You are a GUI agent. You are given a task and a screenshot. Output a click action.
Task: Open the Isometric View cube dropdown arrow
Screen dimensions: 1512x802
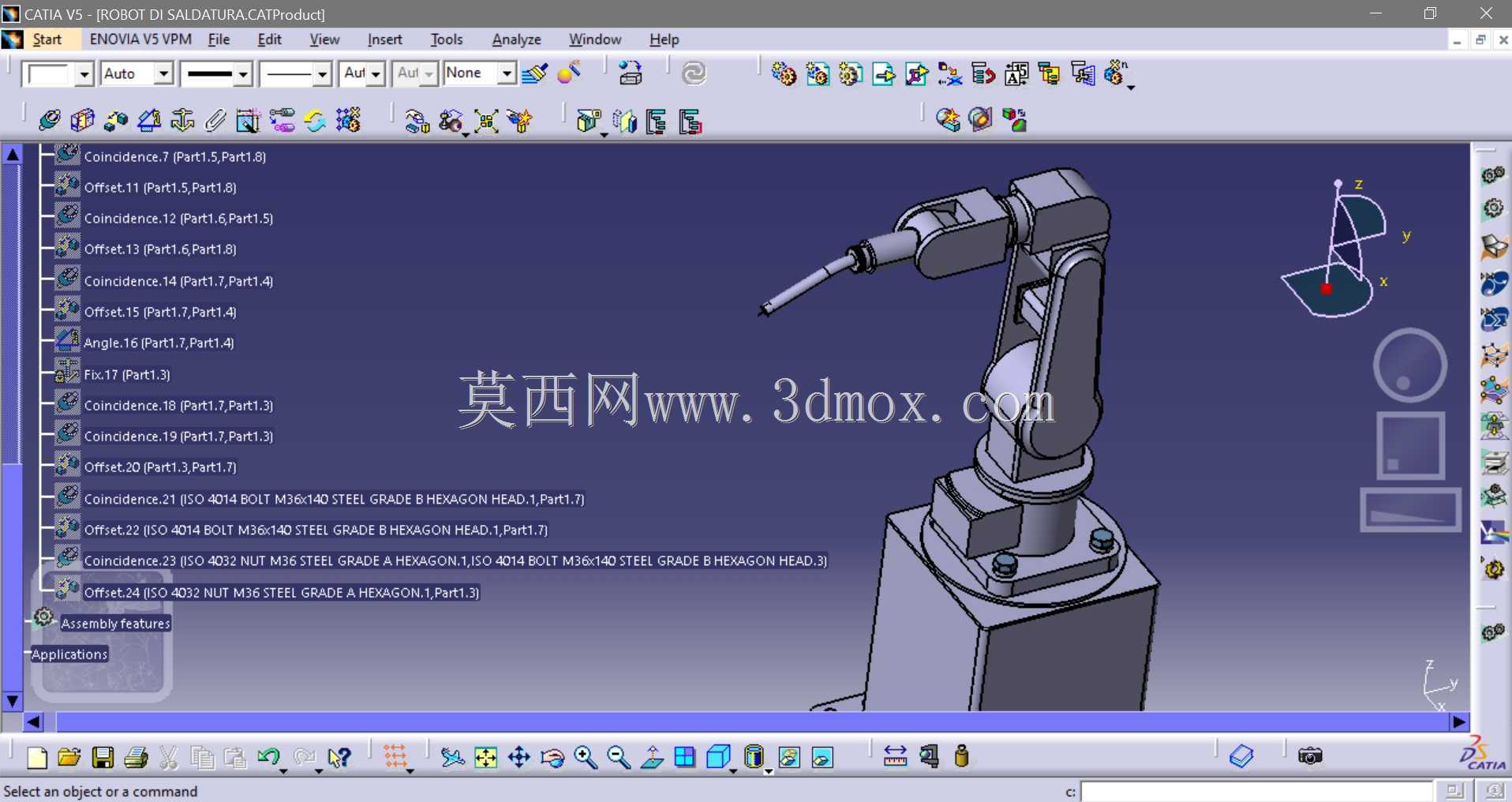click(734, 770)
